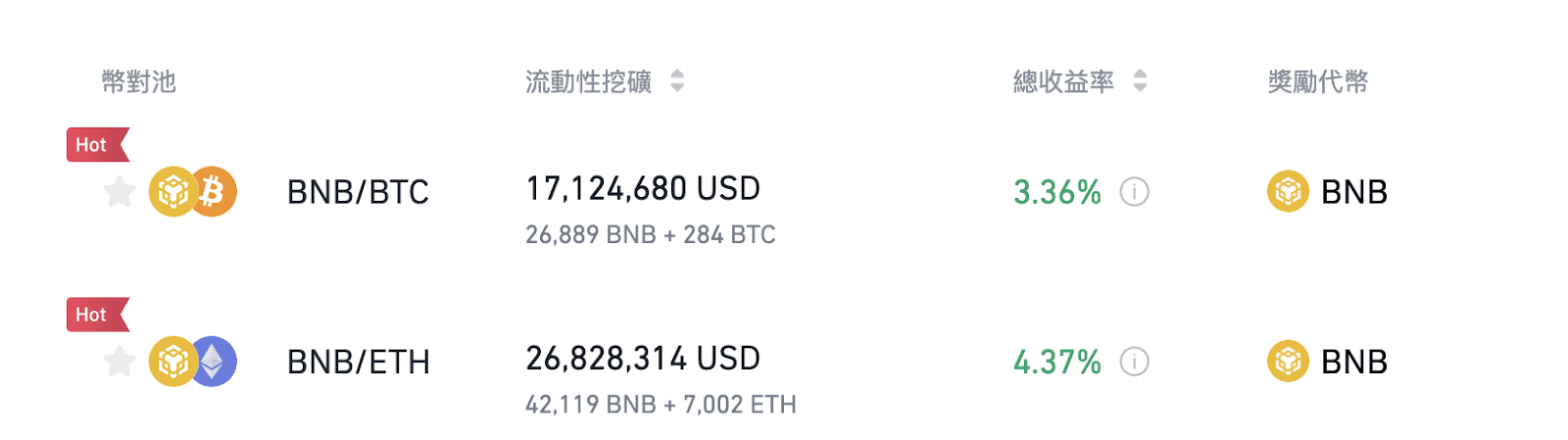The width and height of the screenshot is (1568, 440).
Task: Open the BNB/ETH pool name
Action: [359, 363]
